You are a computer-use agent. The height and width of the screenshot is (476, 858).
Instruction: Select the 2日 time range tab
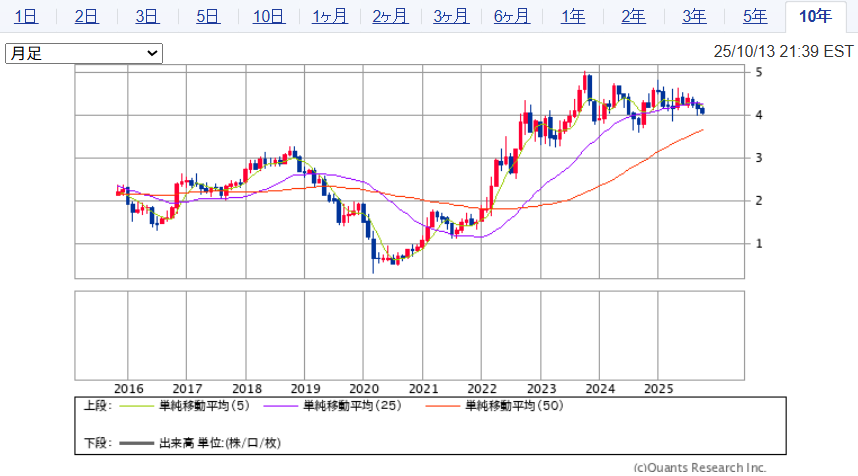pos(87,16)
